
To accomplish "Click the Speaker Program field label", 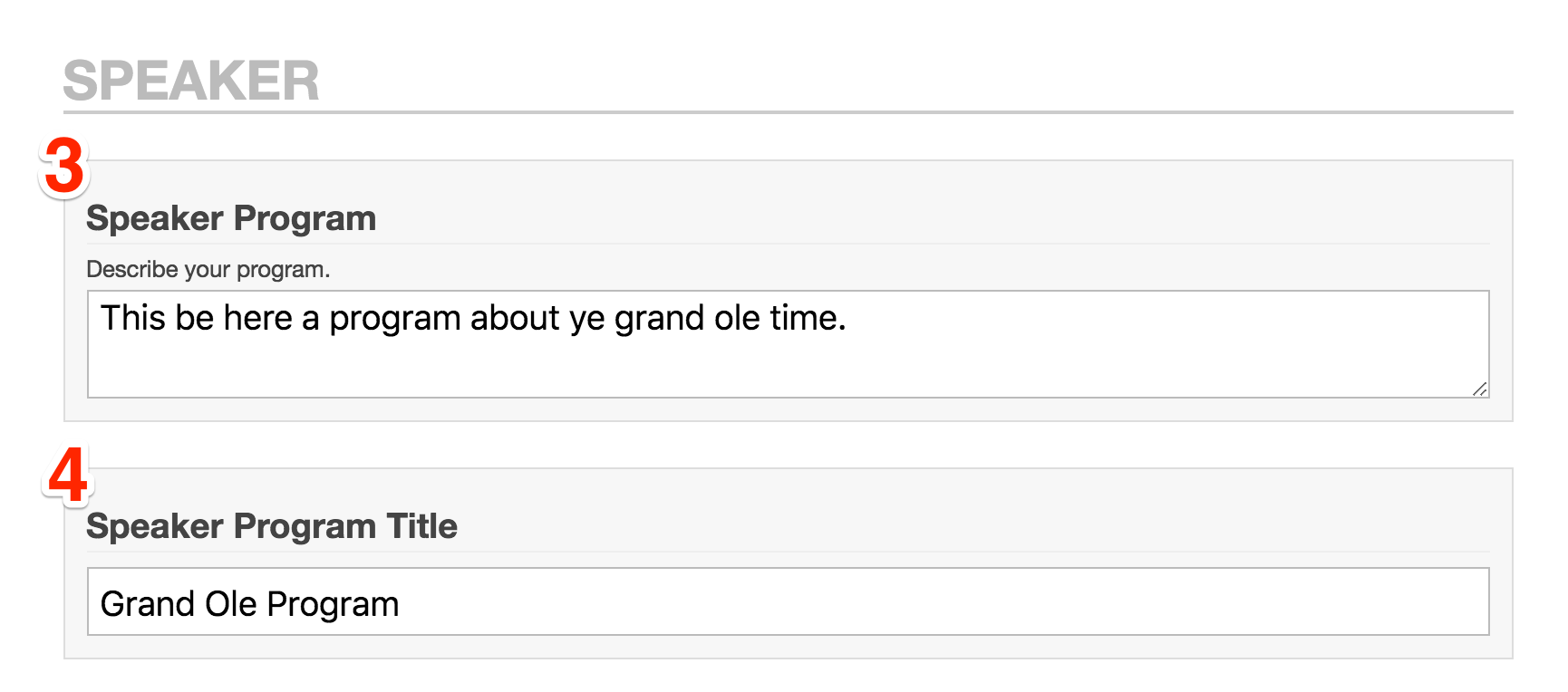I will click(x=231, y=218).
